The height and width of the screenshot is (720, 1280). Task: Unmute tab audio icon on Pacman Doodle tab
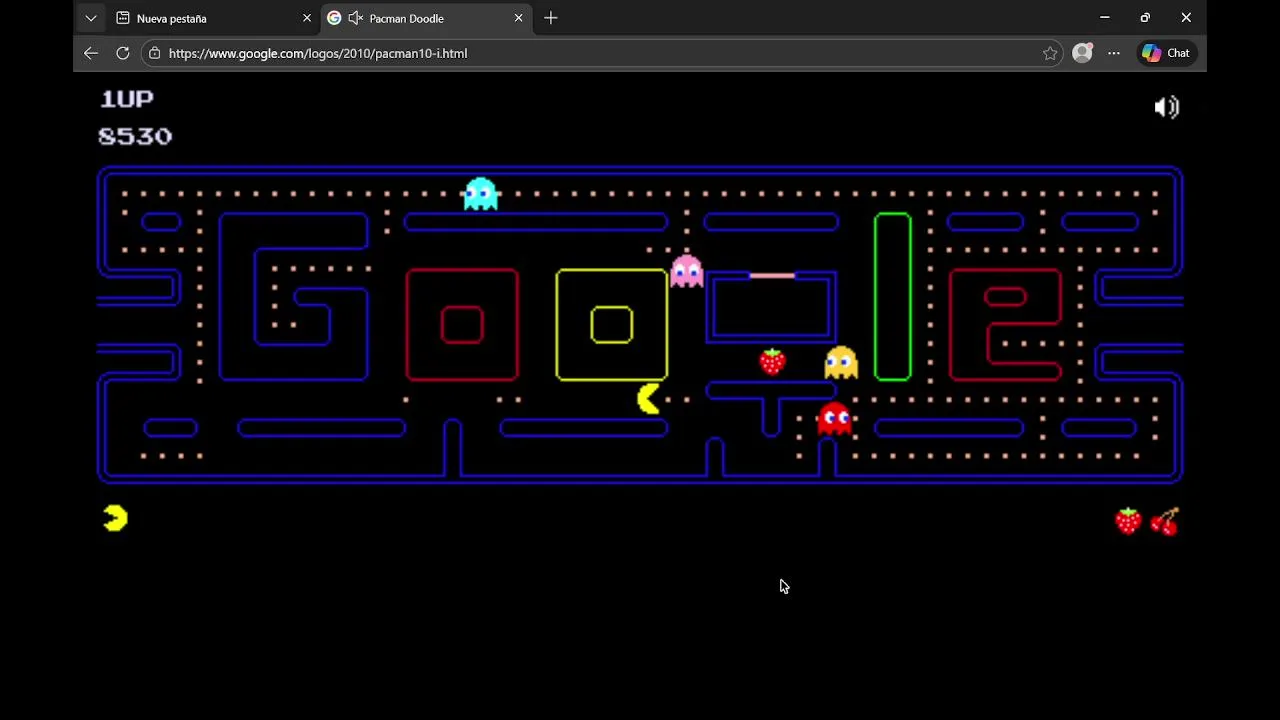point(355,18)
